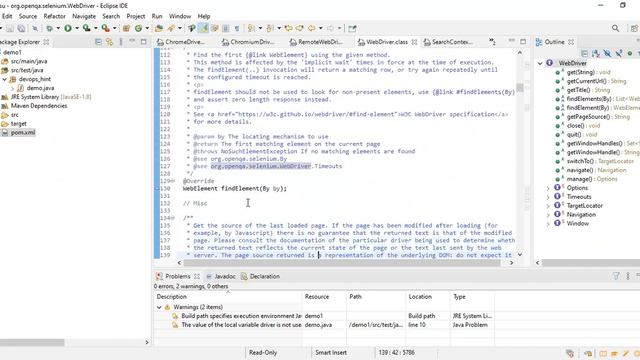Screen dimensions: 640x360
Task: Click the Search flashlight toolbar icon
Action: pos(171,28)
